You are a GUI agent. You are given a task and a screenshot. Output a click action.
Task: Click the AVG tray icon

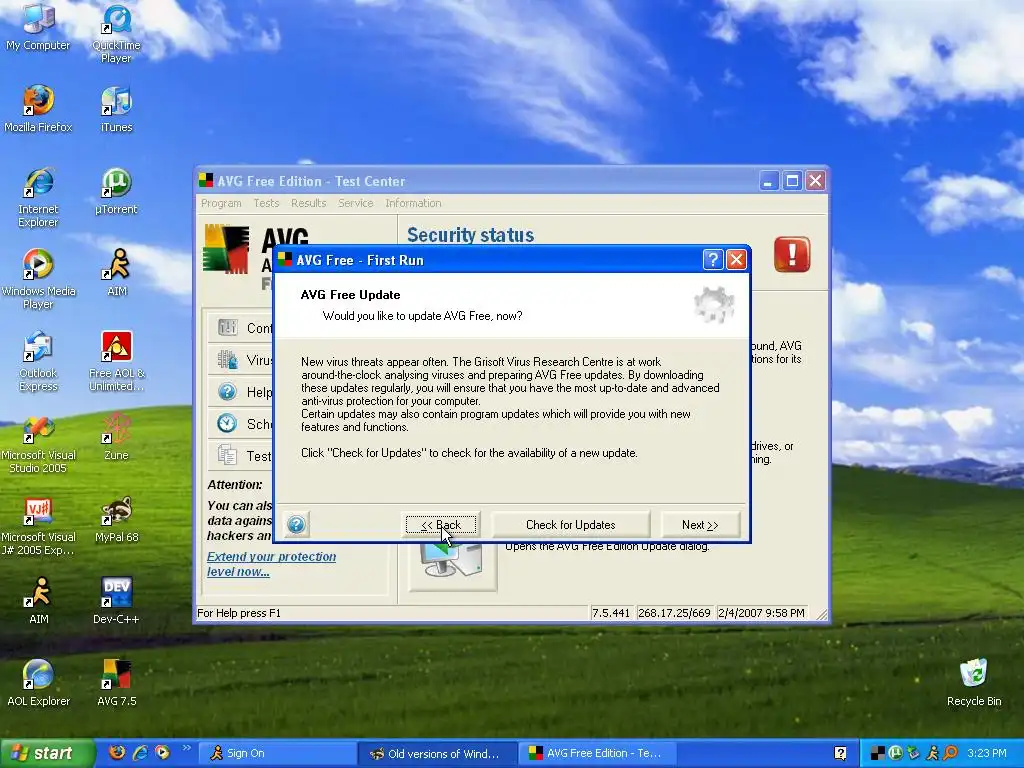[x=878, y=753]
